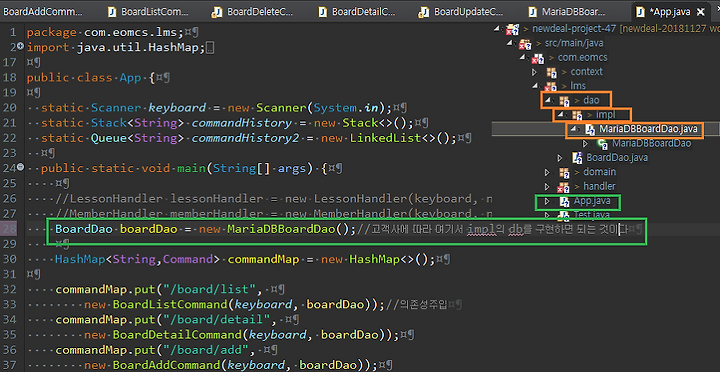Collapse the MariaDBBoardDao.java file node
Viewport: 720px width, 372px height.
[x=574, y=129]
